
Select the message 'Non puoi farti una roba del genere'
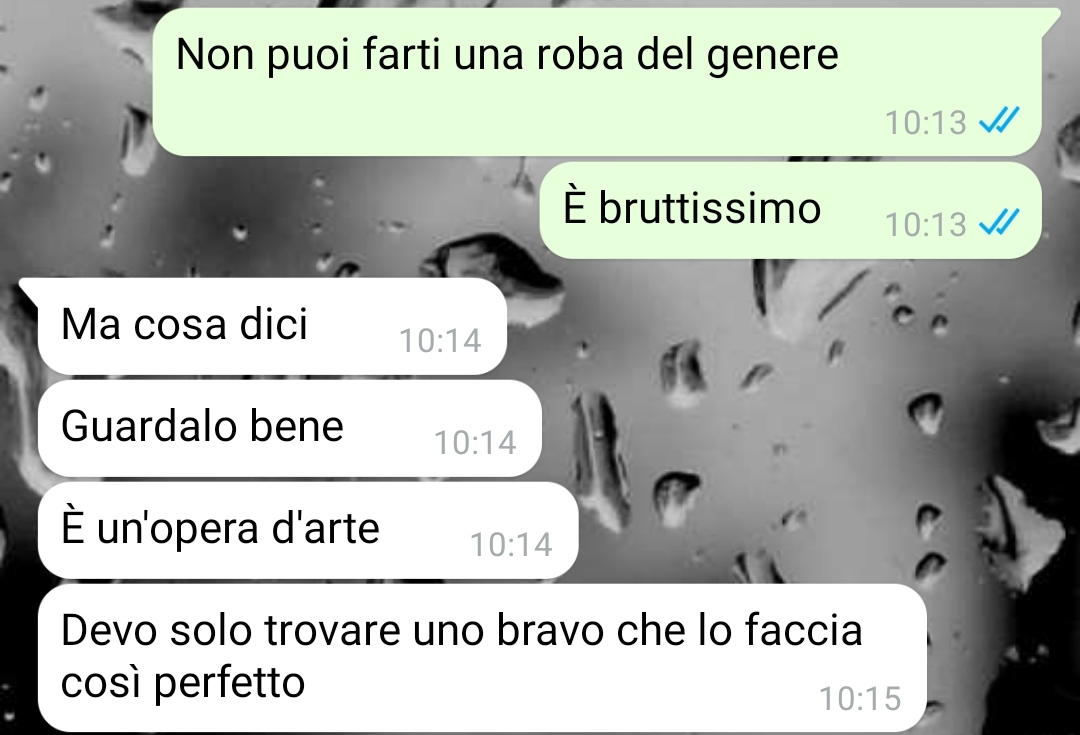(596, 83)
